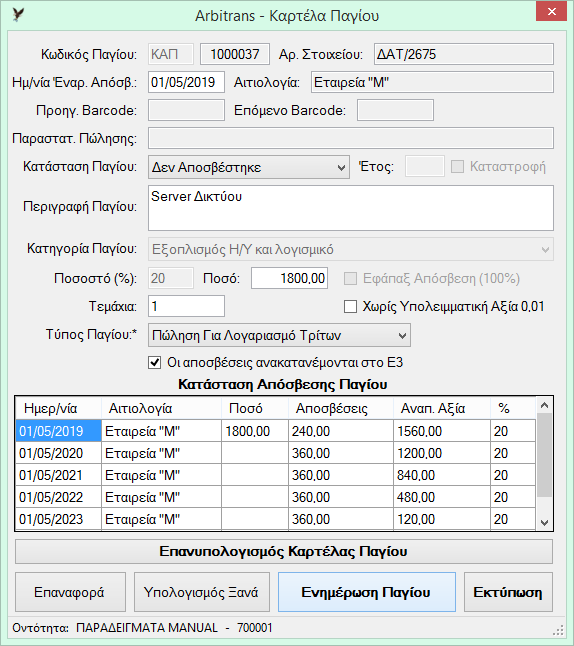
Task: Click the Επανυπολογισμός Καρτέλας Παγίου button
Action: 284,552
